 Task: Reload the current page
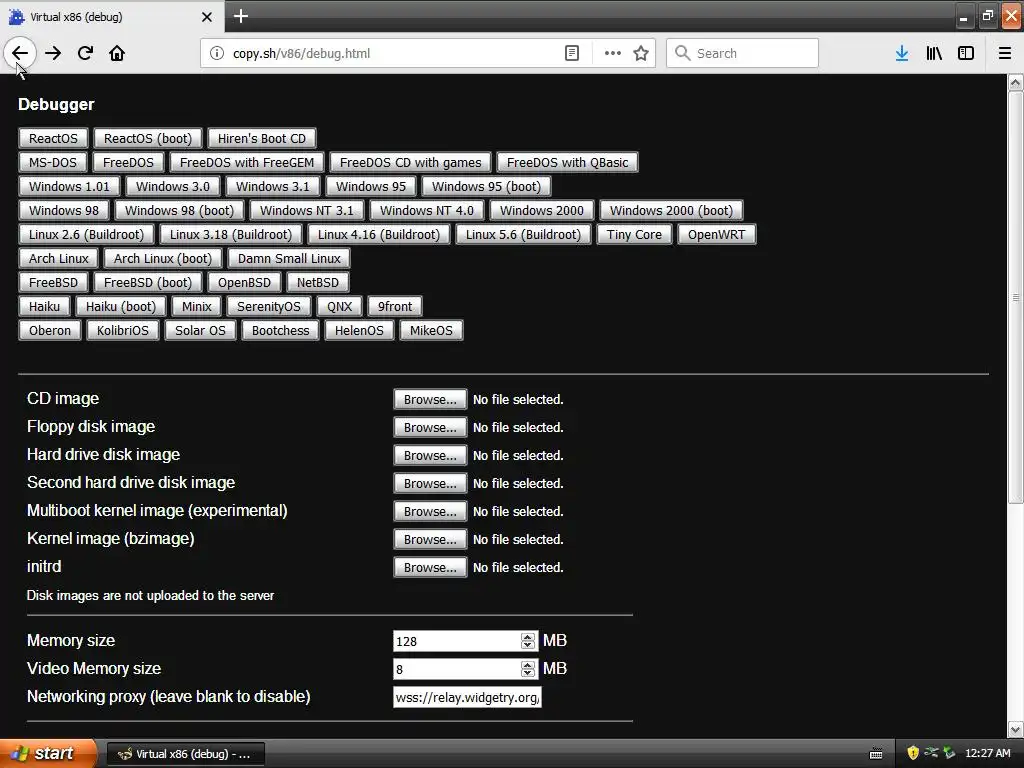85,53
